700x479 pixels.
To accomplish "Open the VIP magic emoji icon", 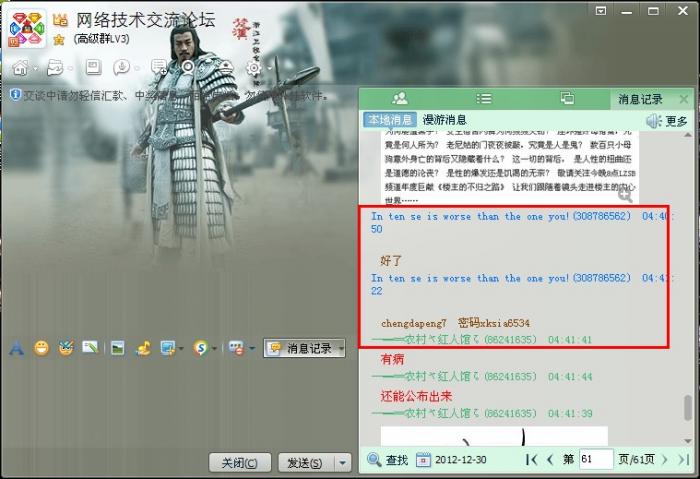I will click(66, 348).
